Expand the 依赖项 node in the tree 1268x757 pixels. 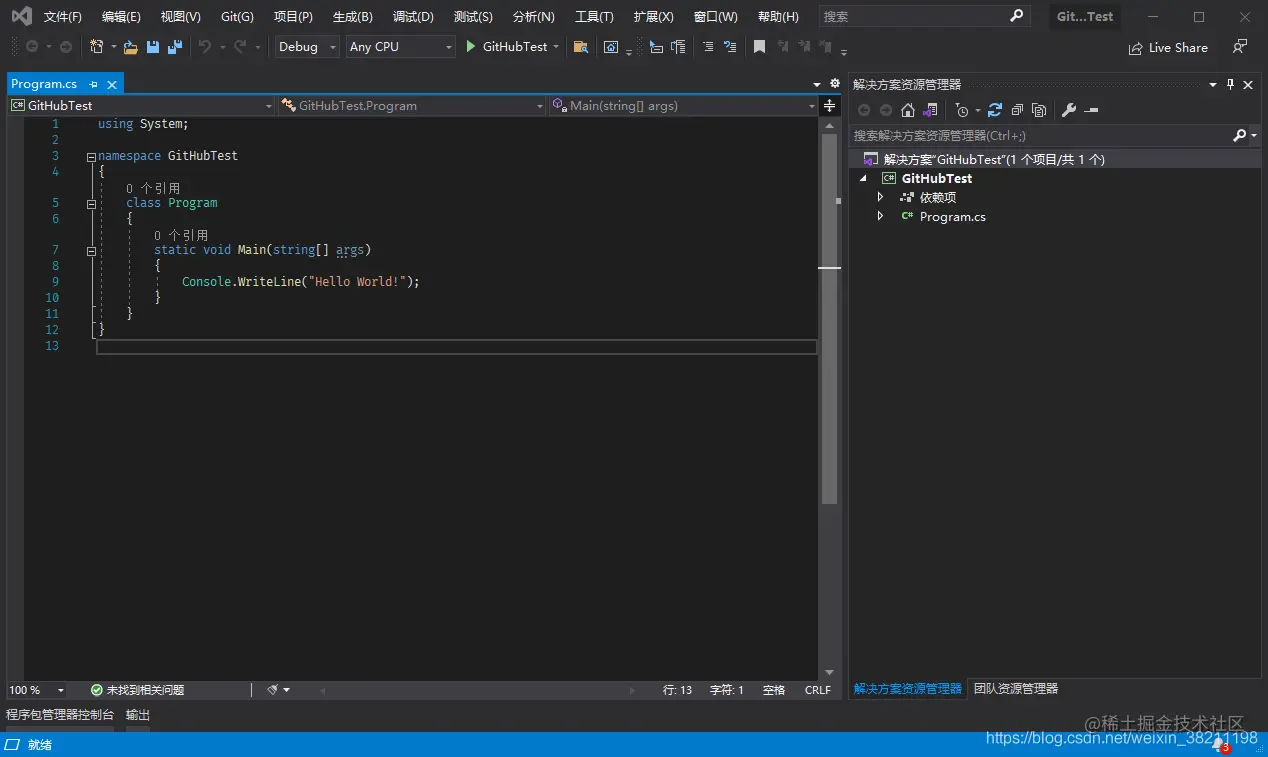[x=880, y=197]
